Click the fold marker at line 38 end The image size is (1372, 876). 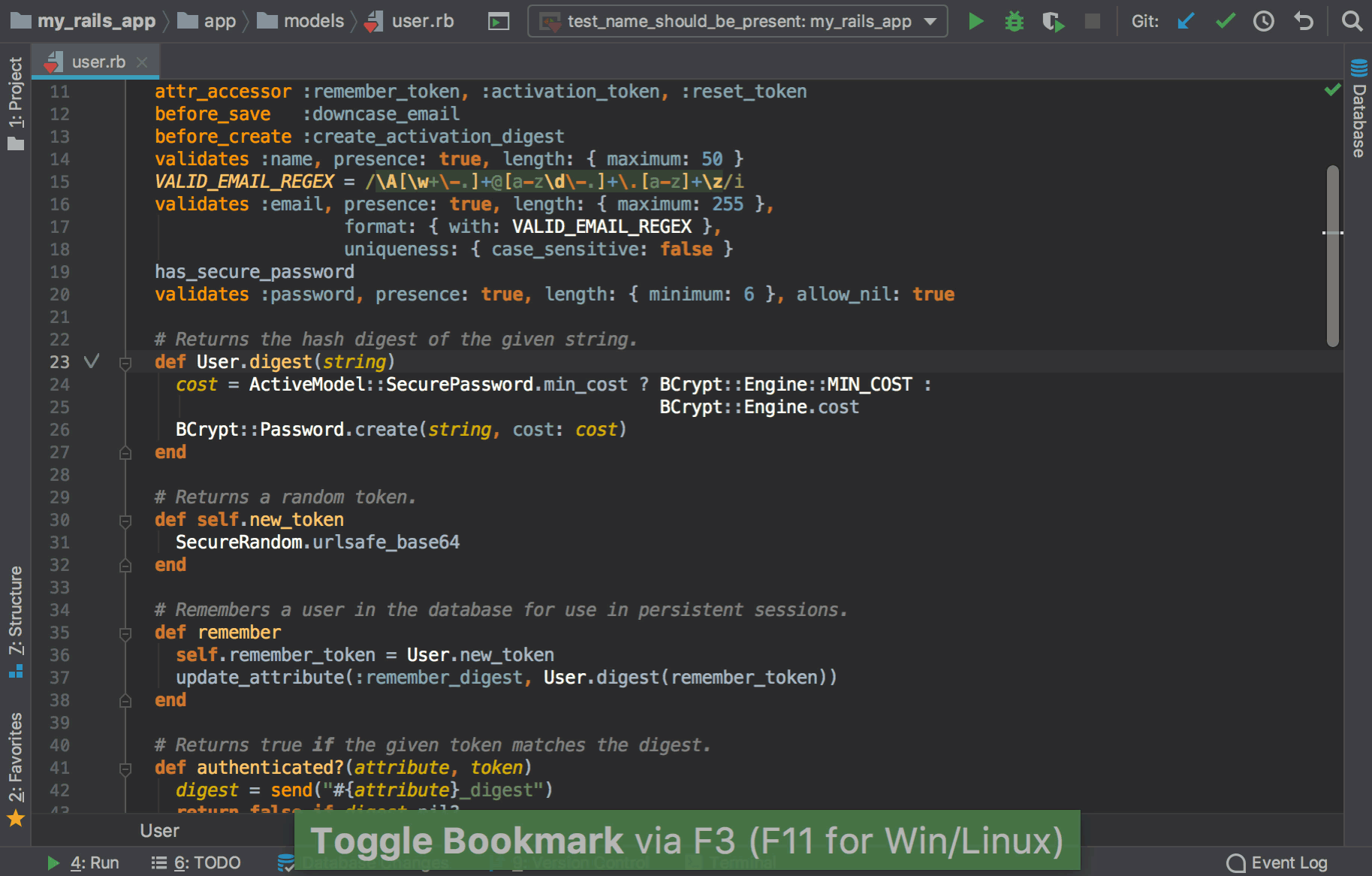125,700
